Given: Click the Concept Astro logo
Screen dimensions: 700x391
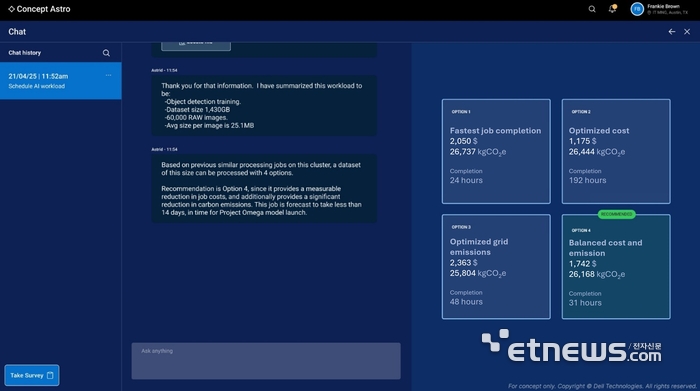Looking at the screenshot, I should point(39,9).
